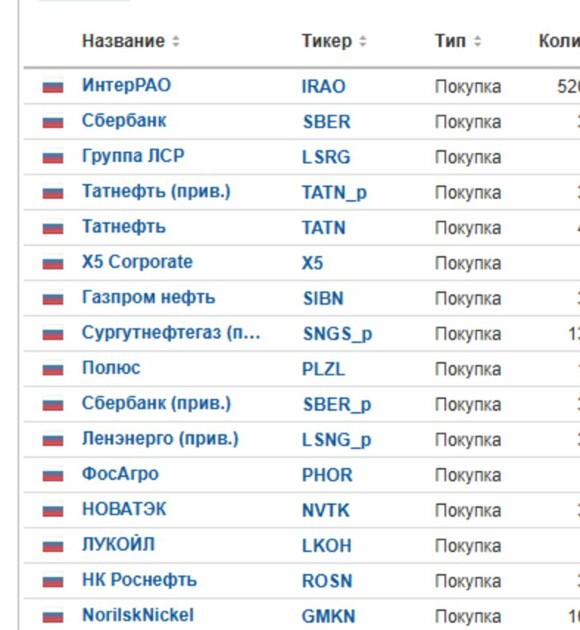
Task: Click the flag icon beside Сбербанк
Action: point(53,122)
